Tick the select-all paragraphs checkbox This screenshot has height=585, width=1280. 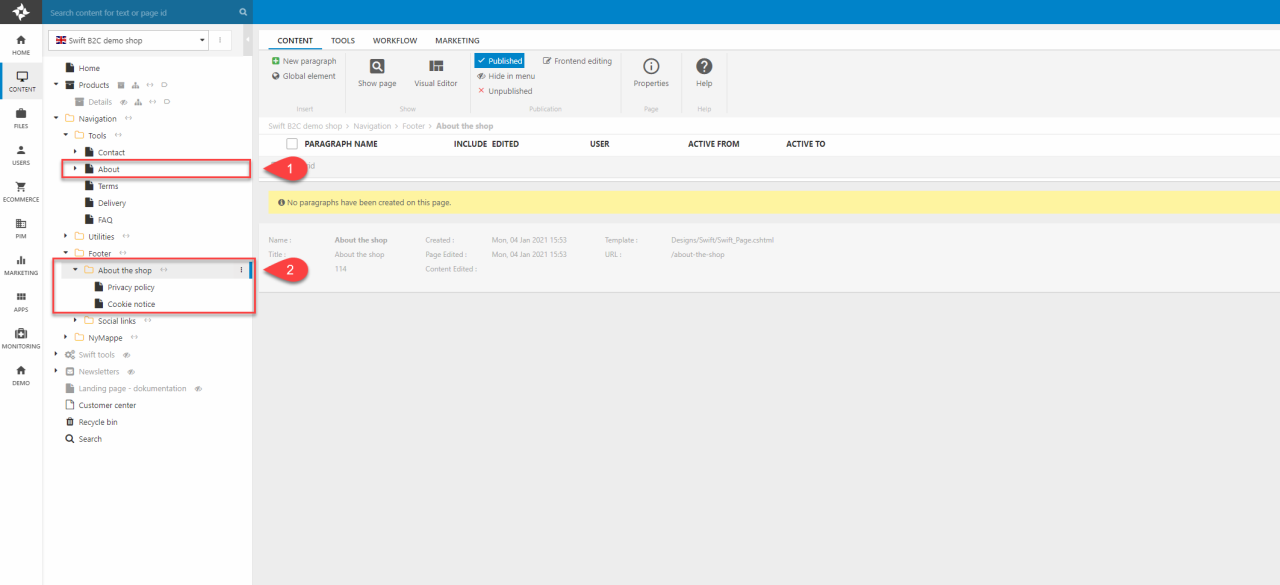[292, 144]
